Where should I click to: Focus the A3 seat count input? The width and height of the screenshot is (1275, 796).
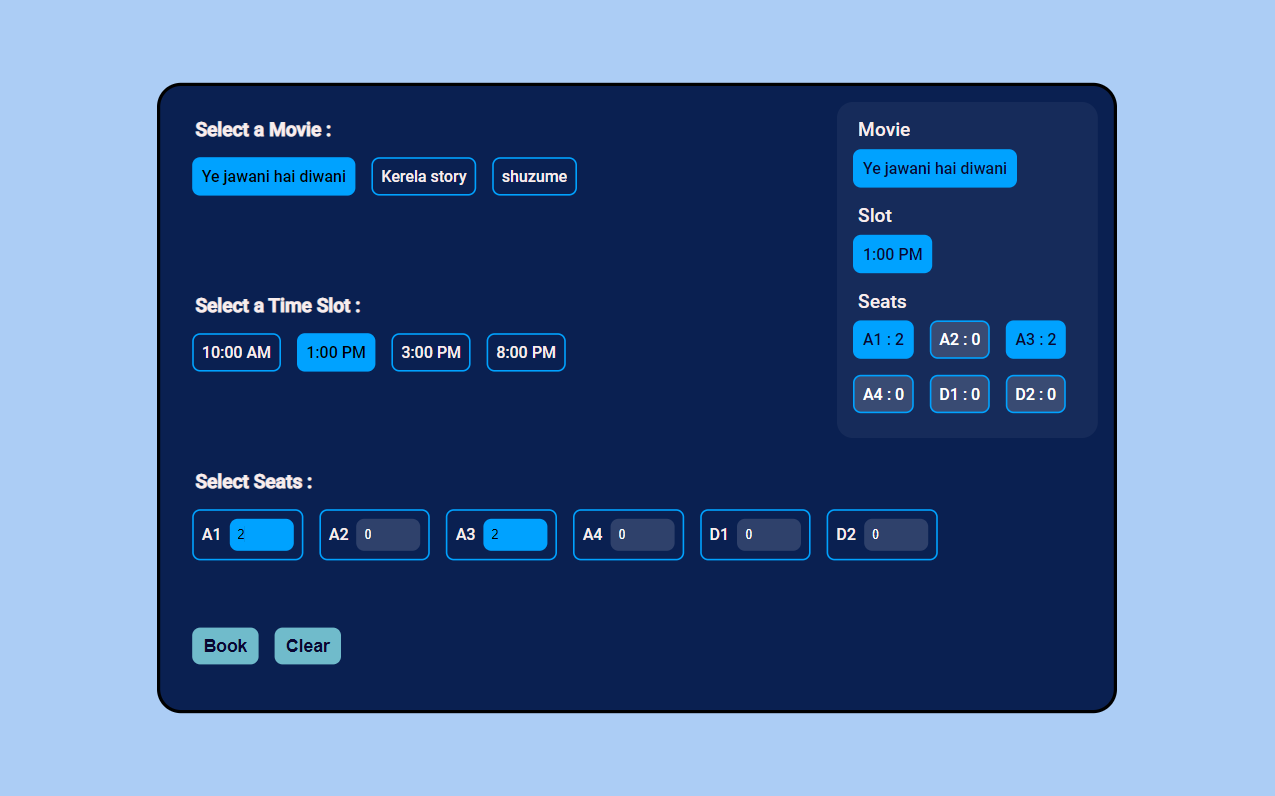(516, 535)
